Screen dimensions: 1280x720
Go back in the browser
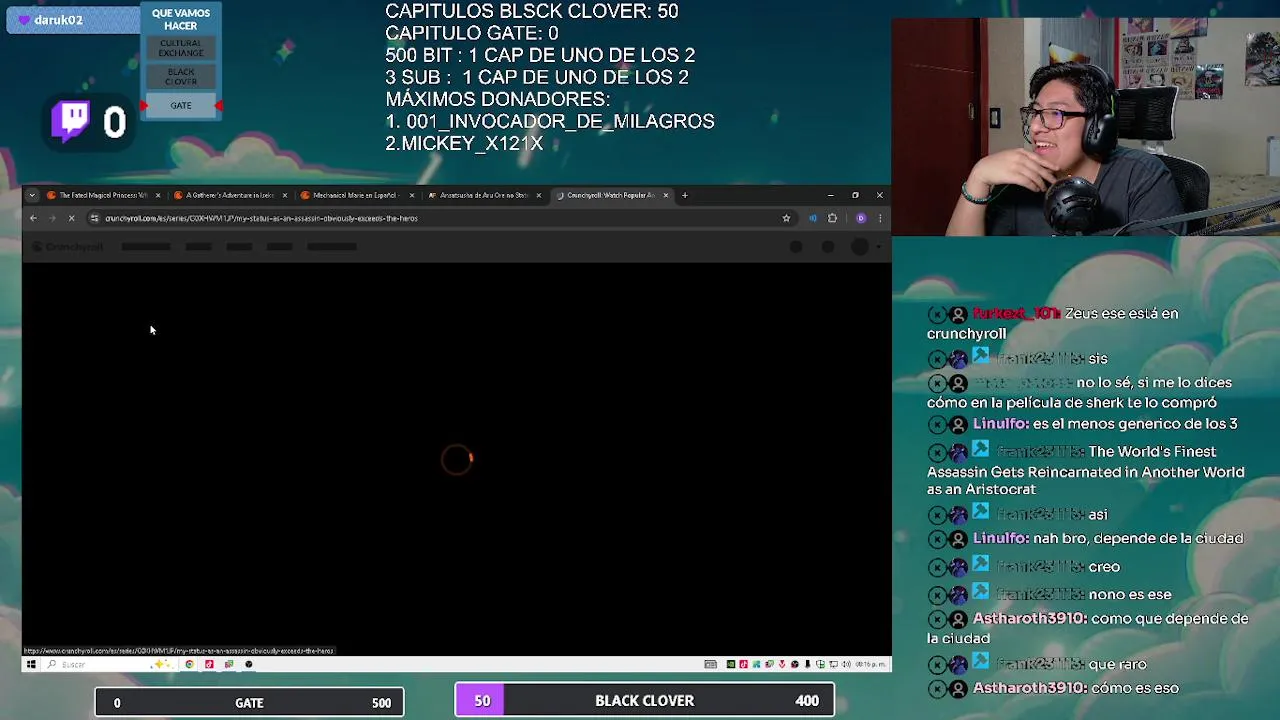[x=33, y=218]
